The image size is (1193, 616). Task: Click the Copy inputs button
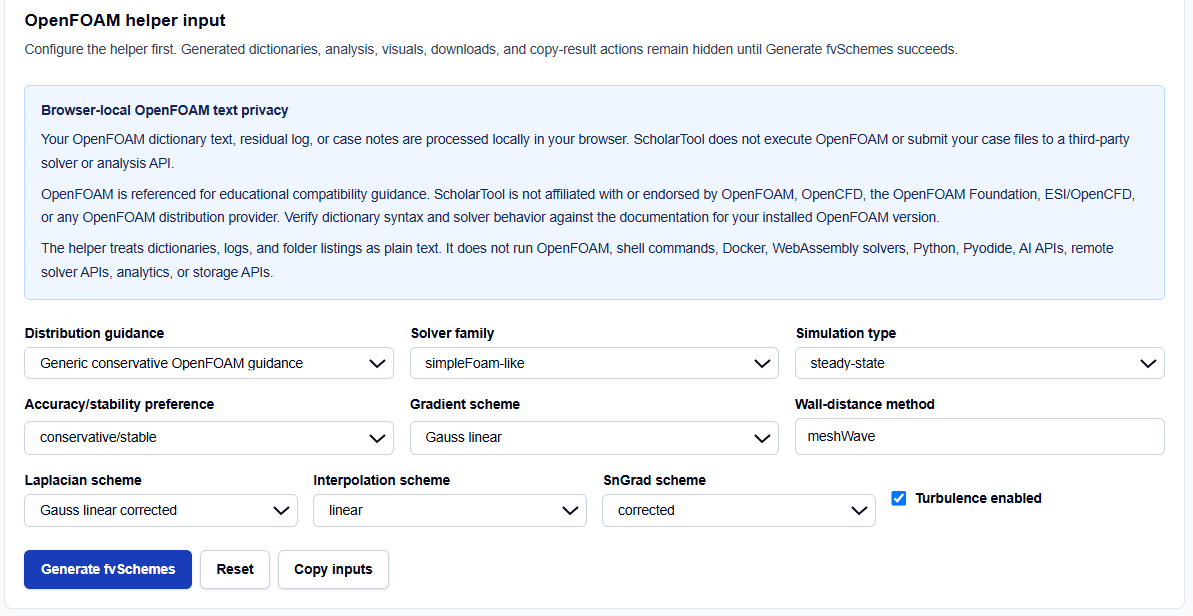coord(333,569)
